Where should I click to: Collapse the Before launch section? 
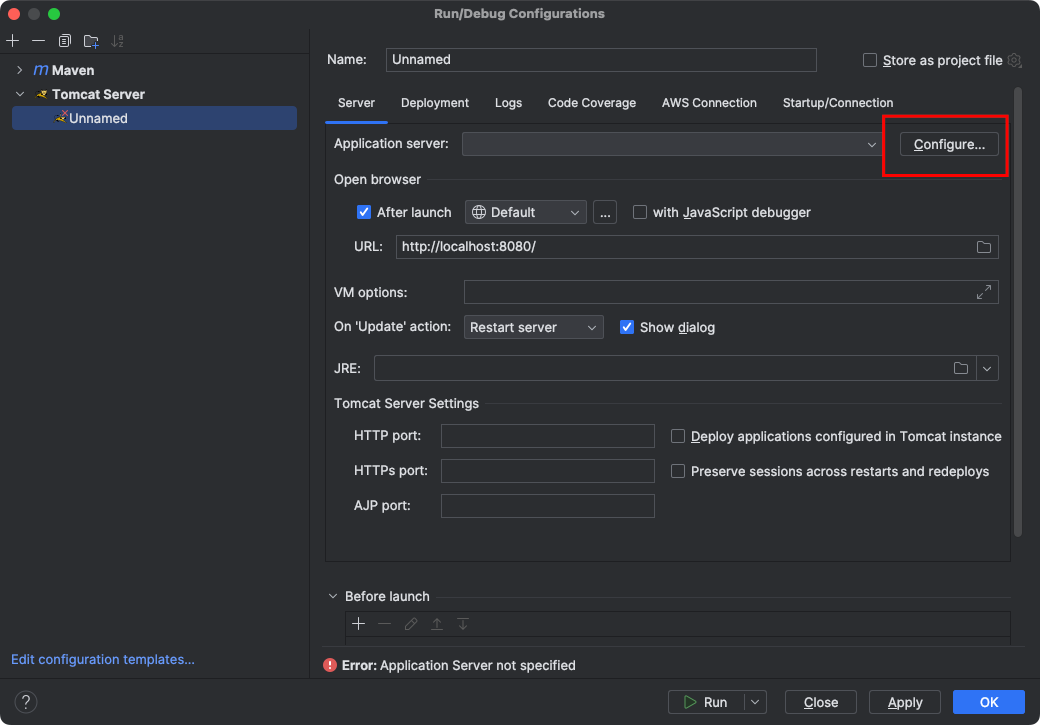tap(333, 596)
